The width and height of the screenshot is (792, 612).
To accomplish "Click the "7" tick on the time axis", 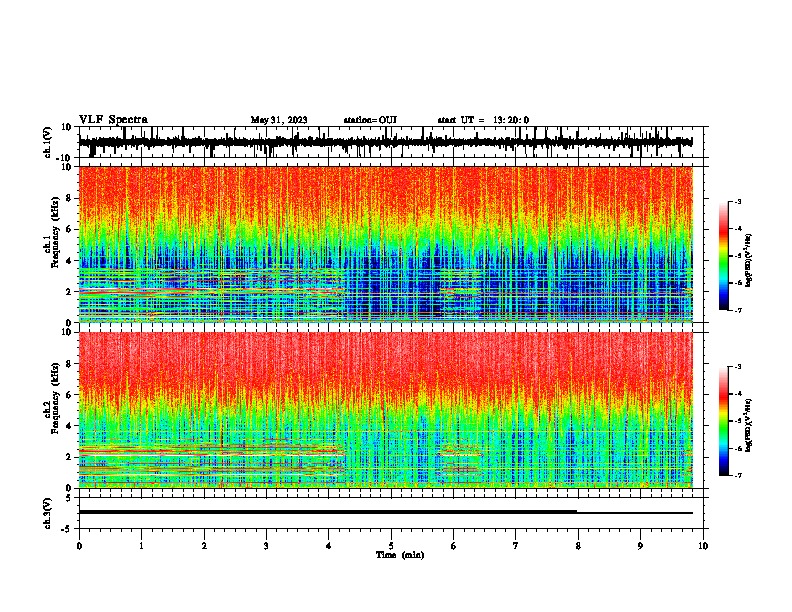I will (516, 546).
